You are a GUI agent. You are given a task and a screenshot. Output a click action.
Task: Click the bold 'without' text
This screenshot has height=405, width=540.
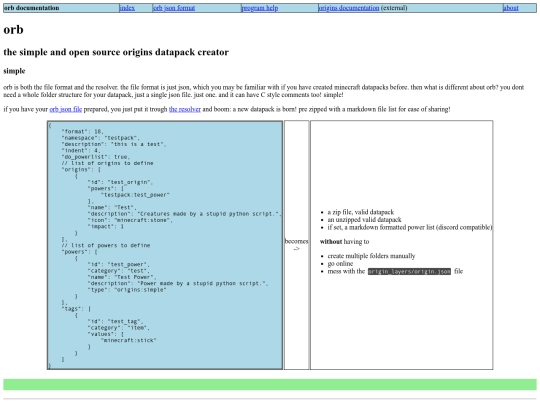pos(331,242)
